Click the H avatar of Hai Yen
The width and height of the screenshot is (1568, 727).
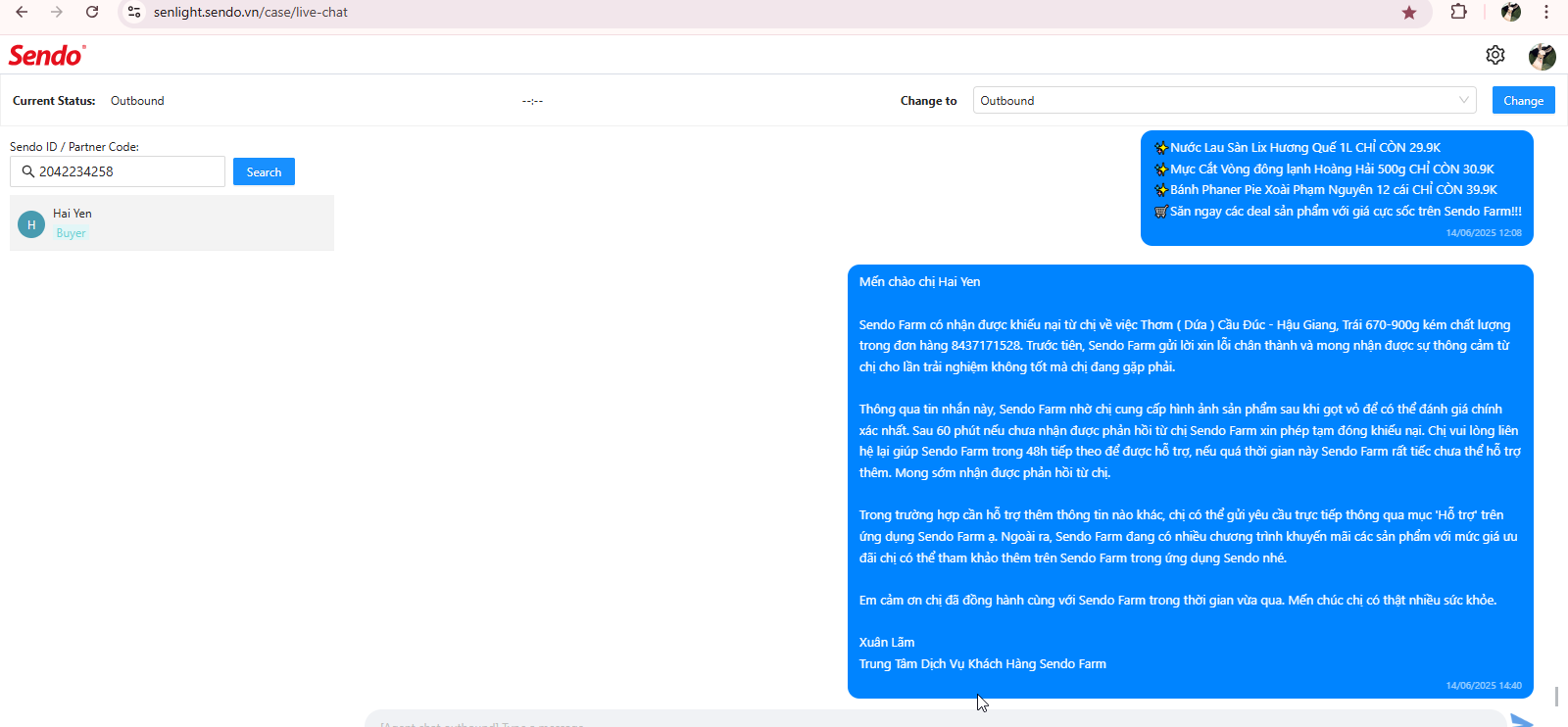(31, 224)
